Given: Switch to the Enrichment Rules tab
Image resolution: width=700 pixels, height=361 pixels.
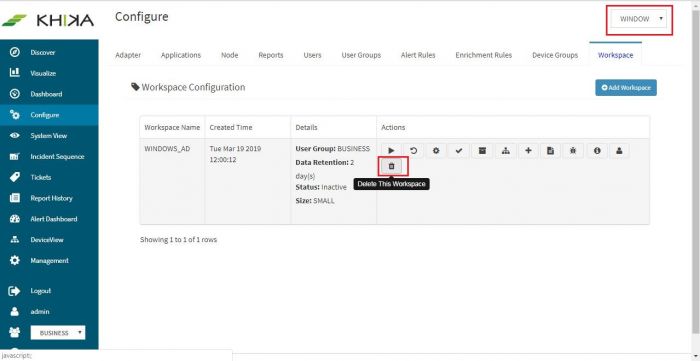Looking at the screenshot, I should point(483,55).
